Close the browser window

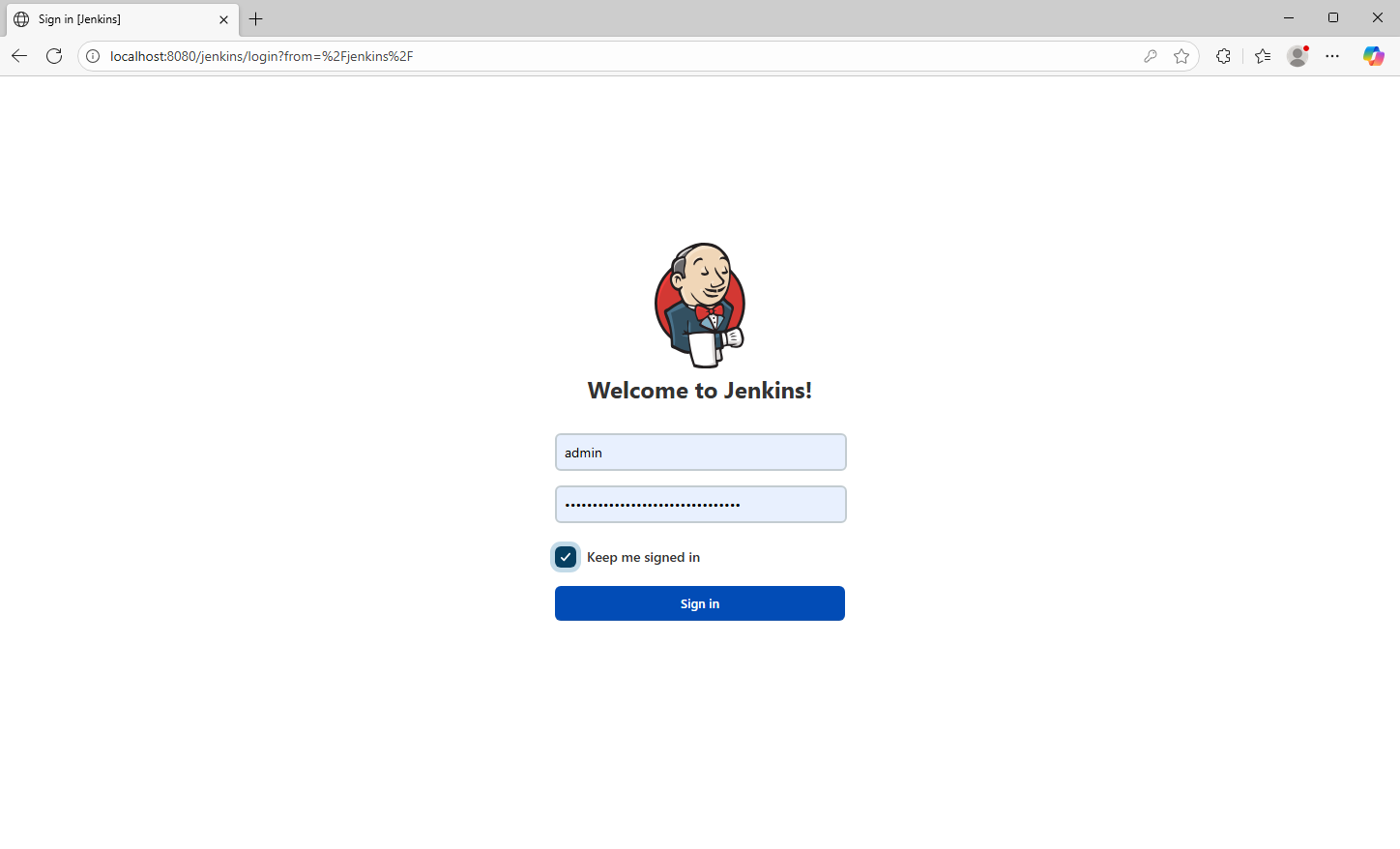click(x=1378, y=18)
